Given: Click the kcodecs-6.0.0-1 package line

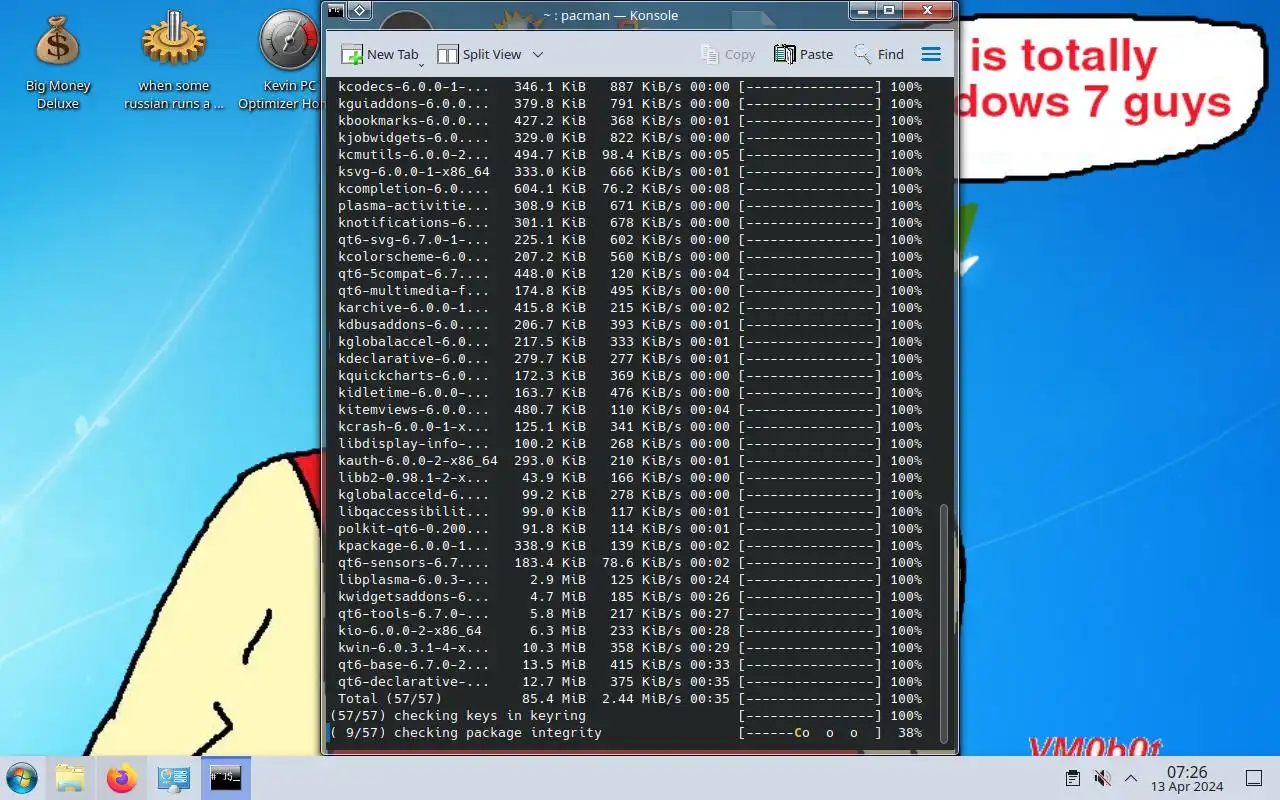Looking at the screenshot, I should pos(630,87).
